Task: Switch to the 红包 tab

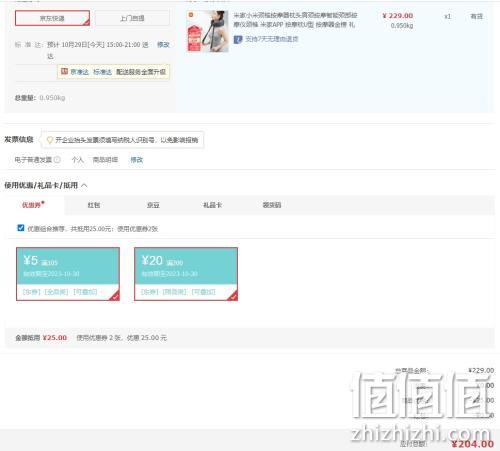Action: point(94,205)
